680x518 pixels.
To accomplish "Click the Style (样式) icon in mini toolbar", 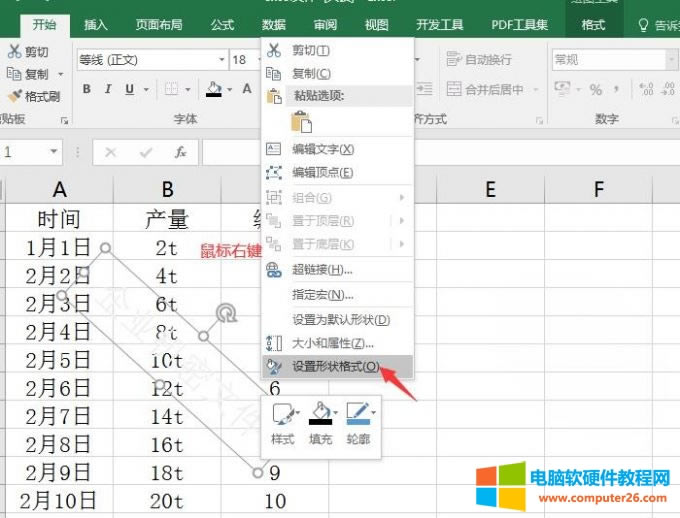I will pos(283,414).
